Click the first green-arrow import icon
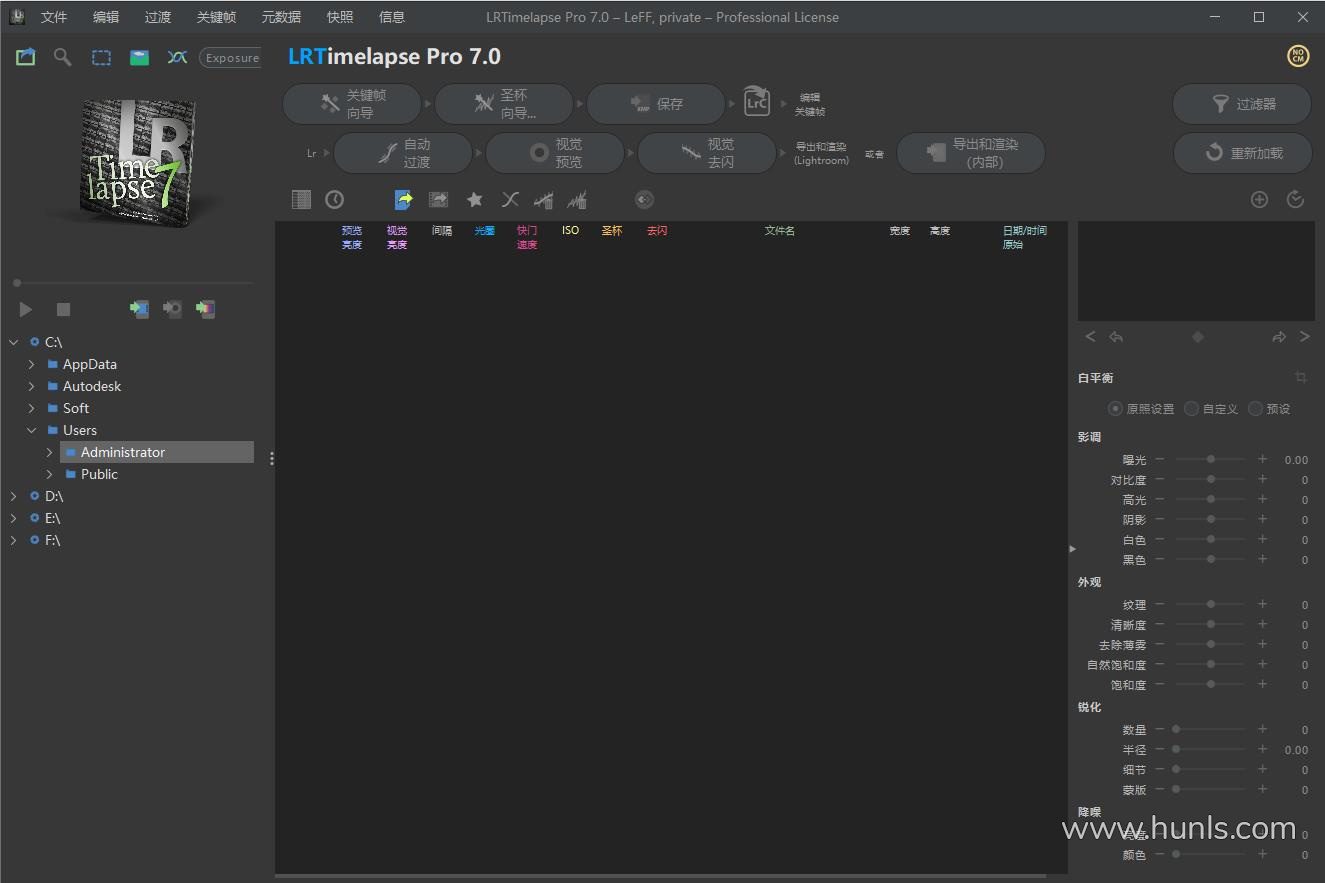 139,309
